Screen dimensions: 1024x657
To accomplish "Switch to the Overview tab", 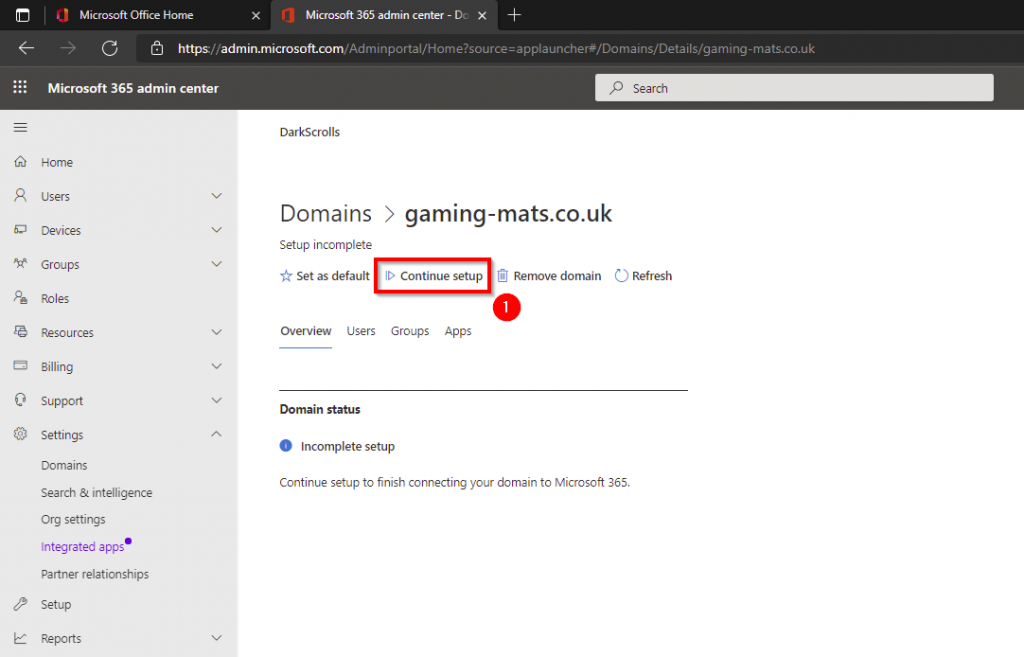I will (x=306, y=331).
